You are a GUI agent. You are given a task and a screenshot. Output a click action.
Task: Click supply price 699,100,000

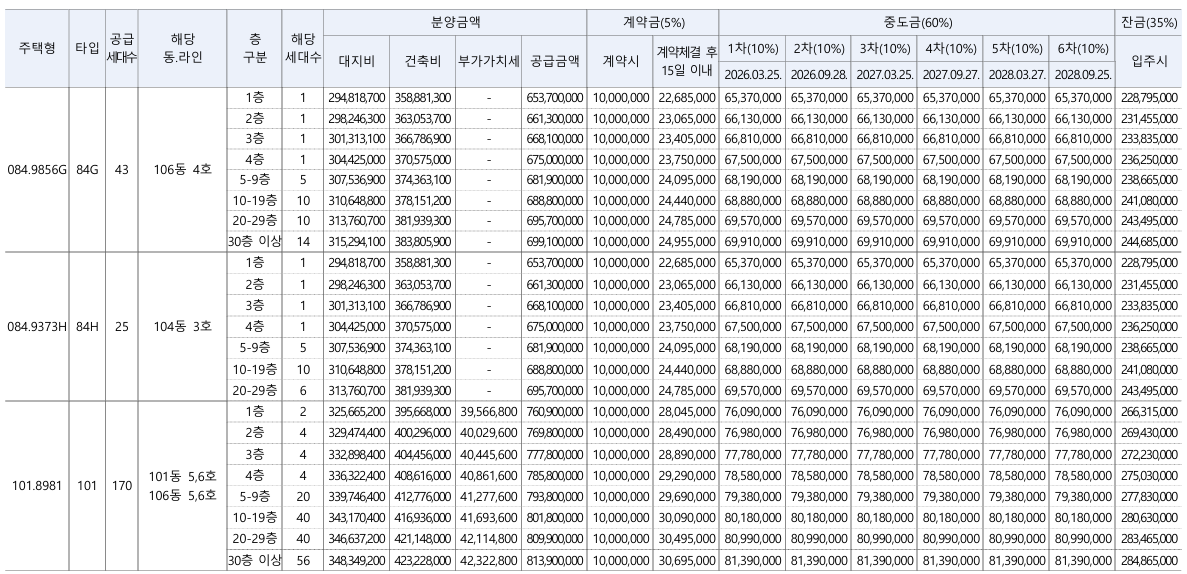coord(553,242)
